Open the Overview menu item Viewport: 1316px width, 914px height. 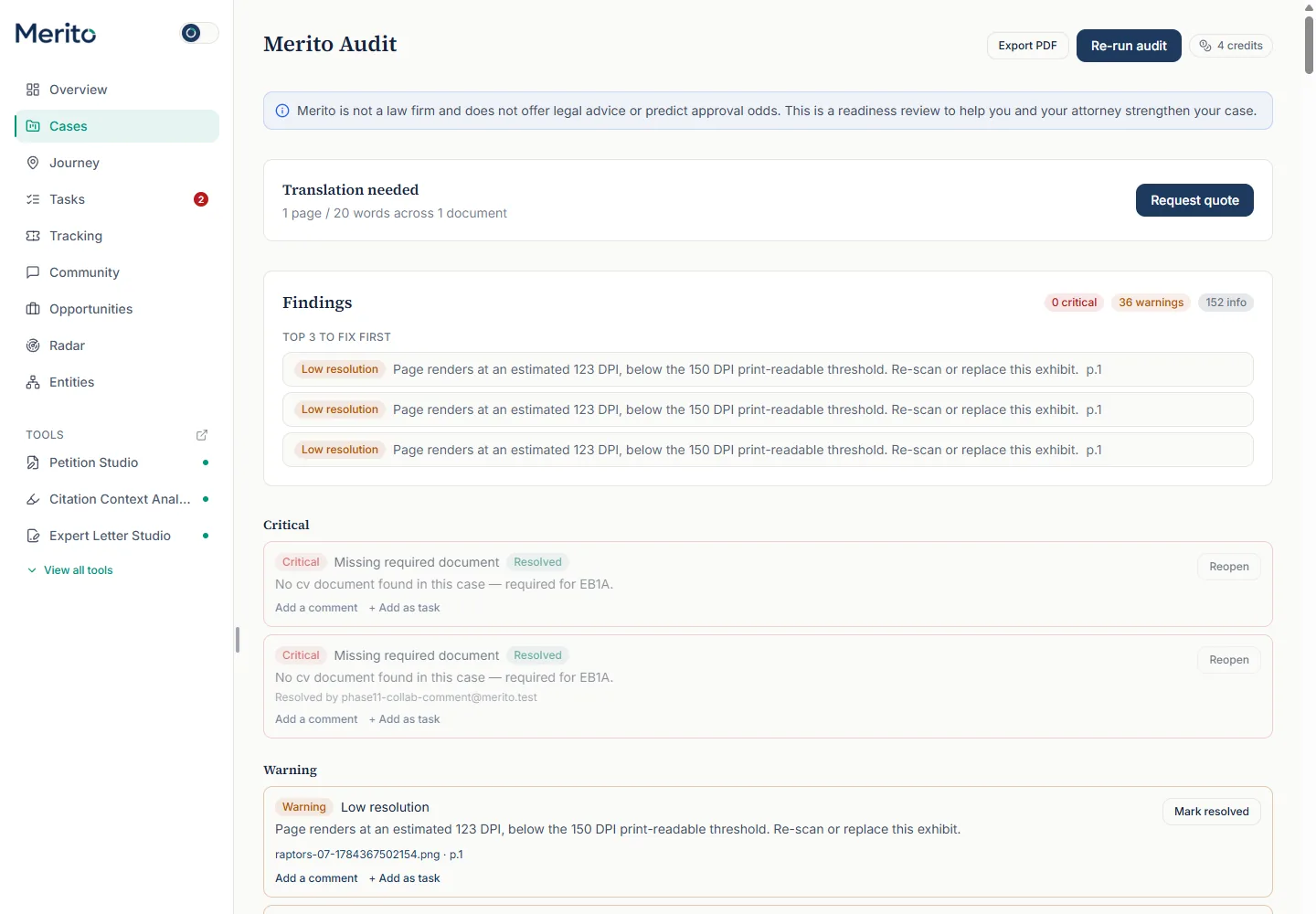tap(117, 90)
